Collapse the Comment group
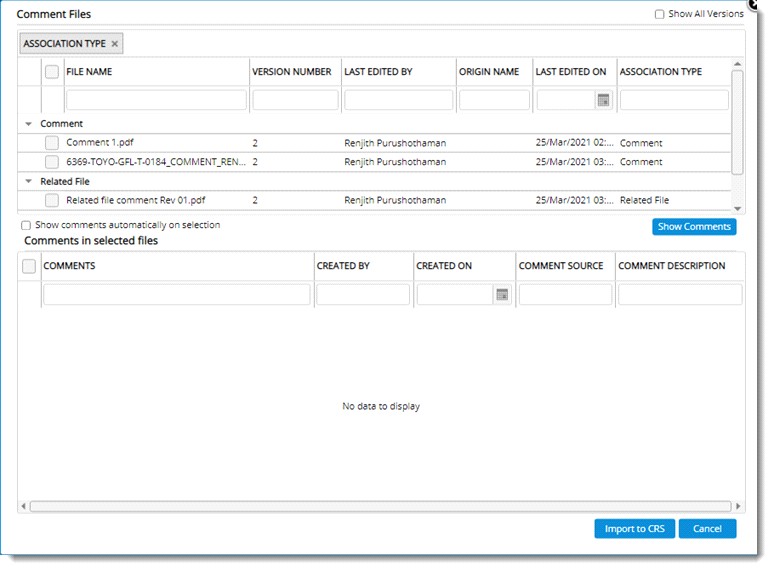Screen dimensions: 772x570 click(x=28, y=124)
